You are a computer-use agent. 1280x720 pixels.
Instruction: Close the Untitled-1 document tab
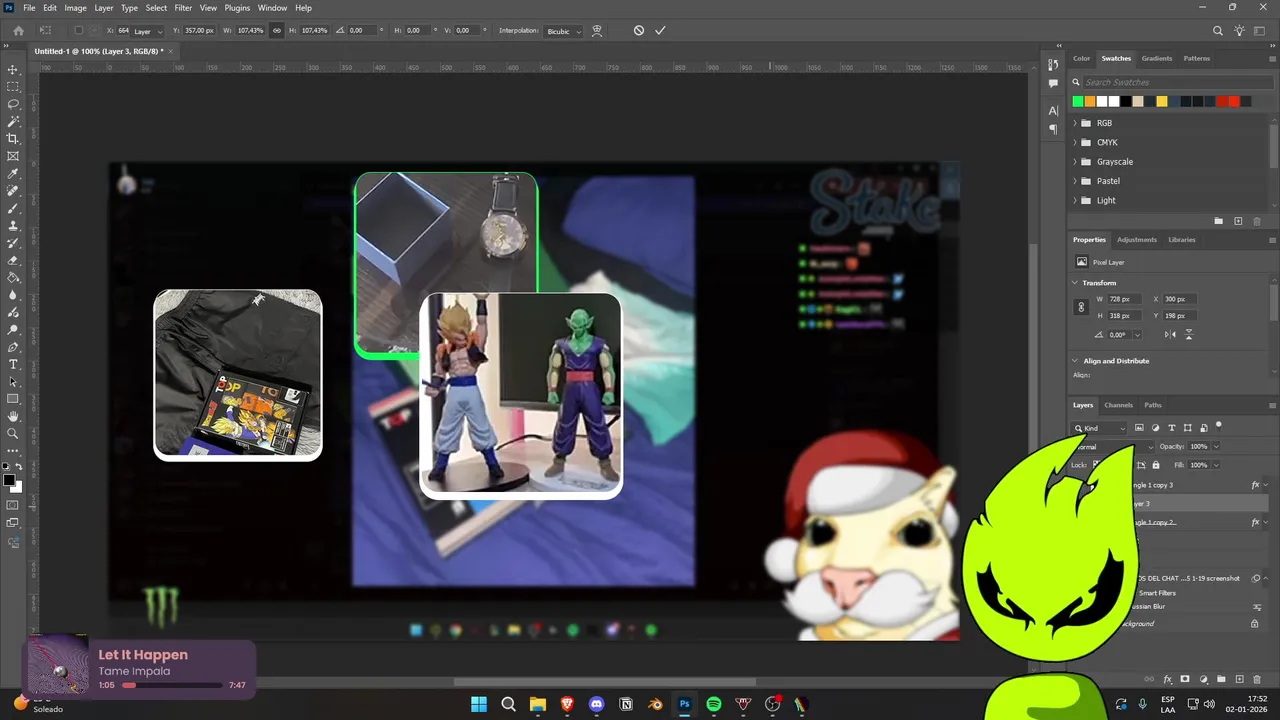(171, 51)
